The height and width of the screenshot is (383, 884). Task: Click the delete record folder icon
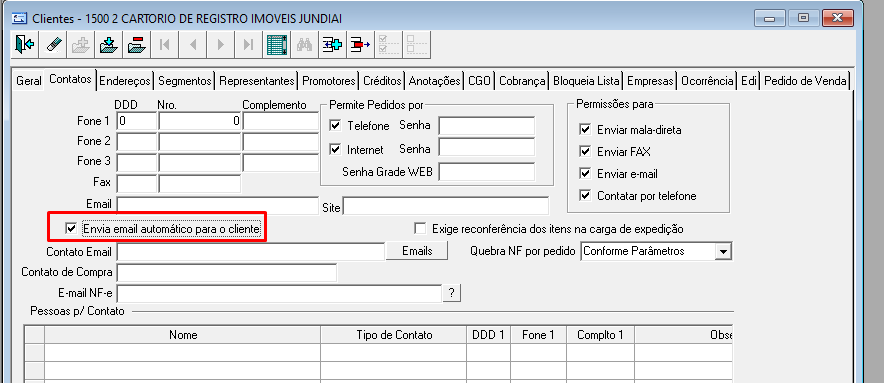tap(136, 44)
